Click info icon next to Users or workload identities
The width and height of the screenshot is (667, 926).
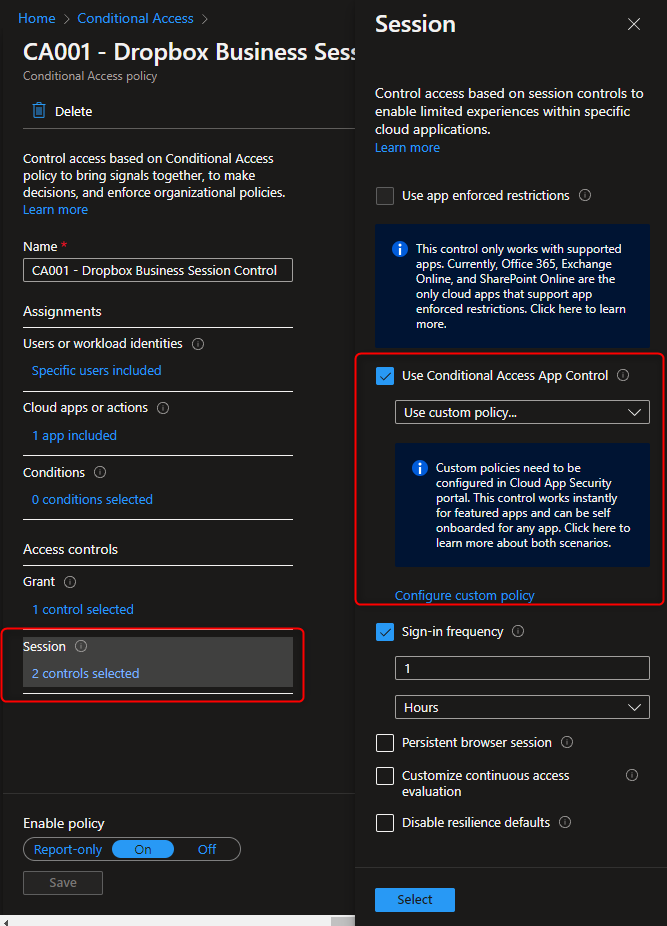198,344
